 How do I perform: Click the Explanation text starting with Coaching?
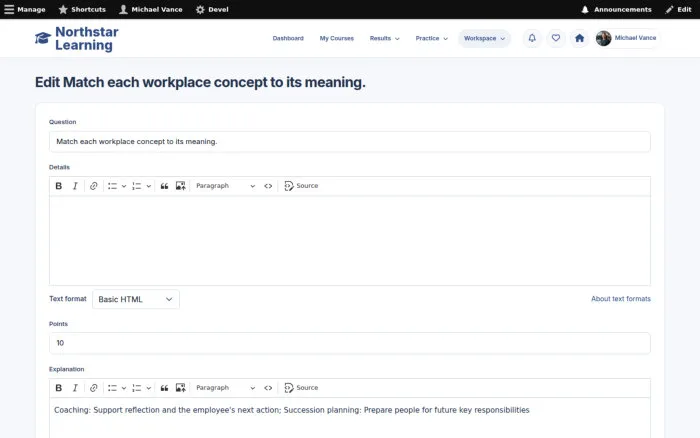click(x=292, y=410)
